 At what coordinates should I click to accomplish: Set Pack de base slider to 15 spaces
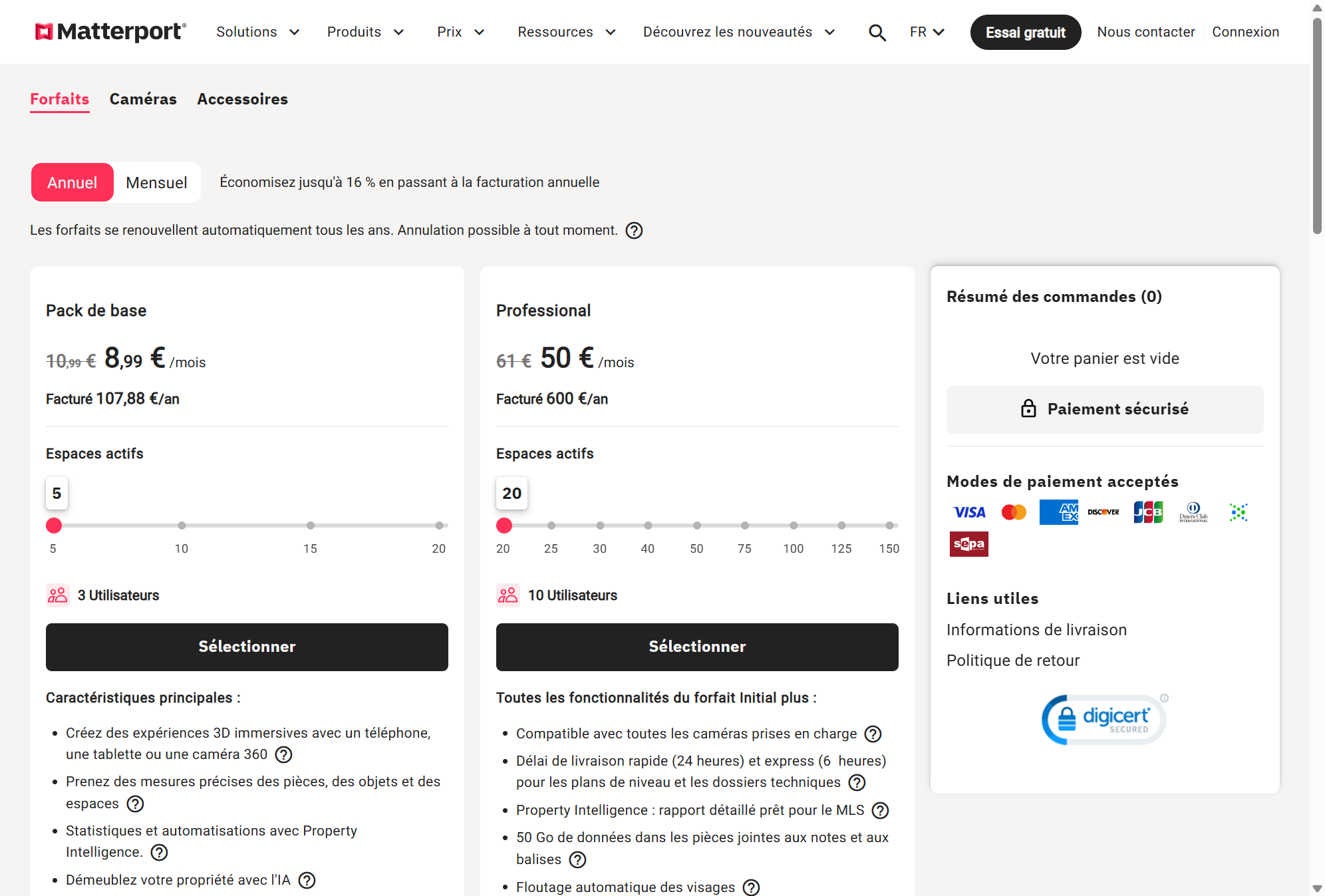click(311, 525)
